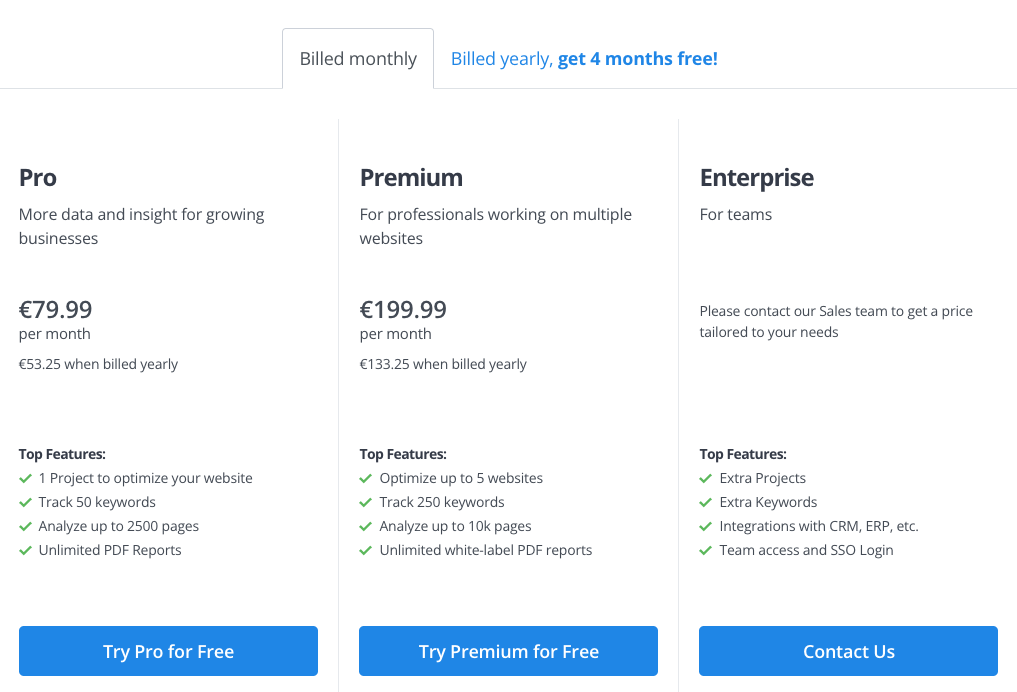Click checkmark beside Team access and SSO Login
This screenshot has width=1017, height=692.
(706, 551)
